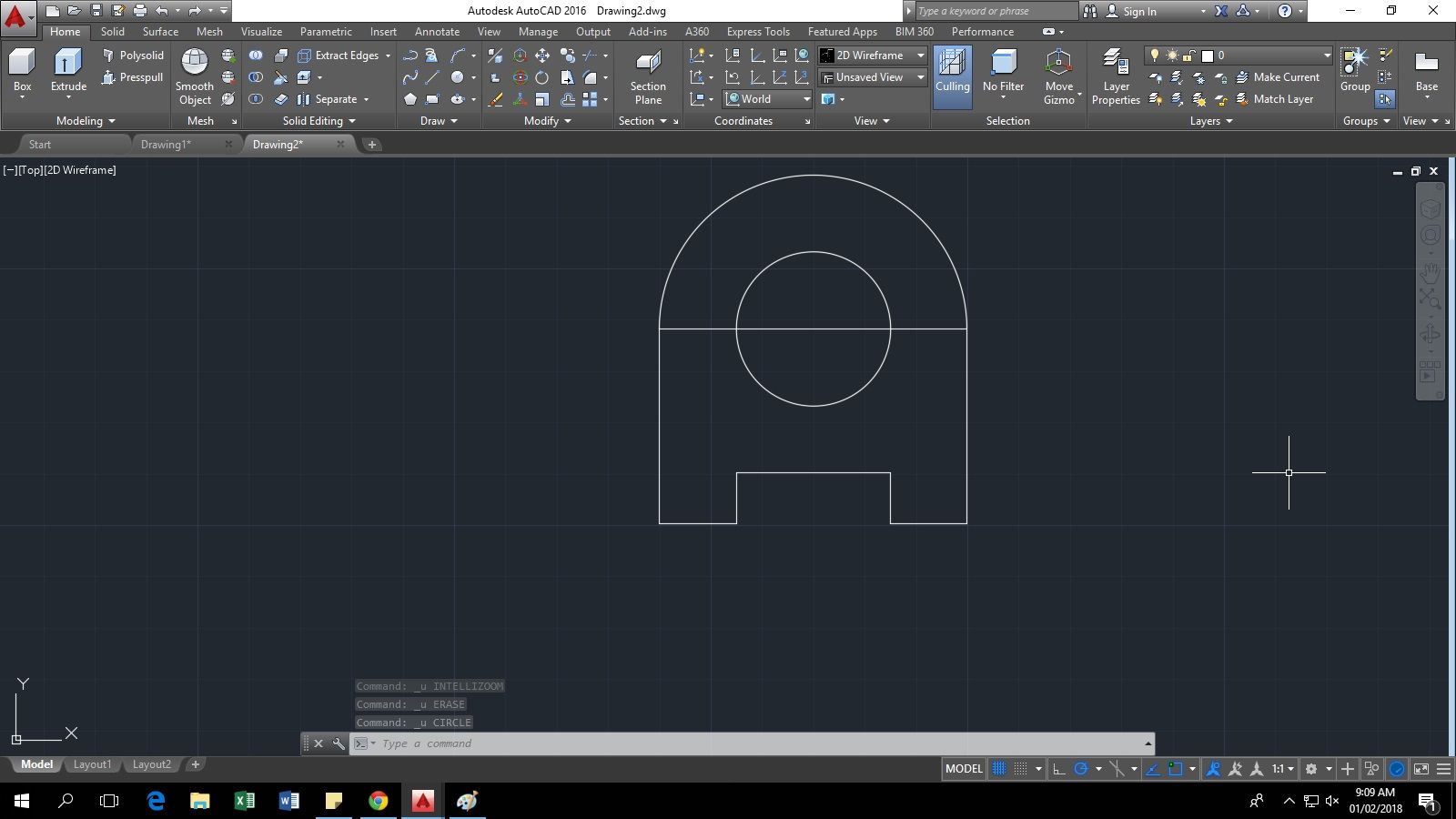Click the keyword search box in title bar
The width and height of the screenshot is (1456, 819).
pyautogui.click(x=995, y=11)
